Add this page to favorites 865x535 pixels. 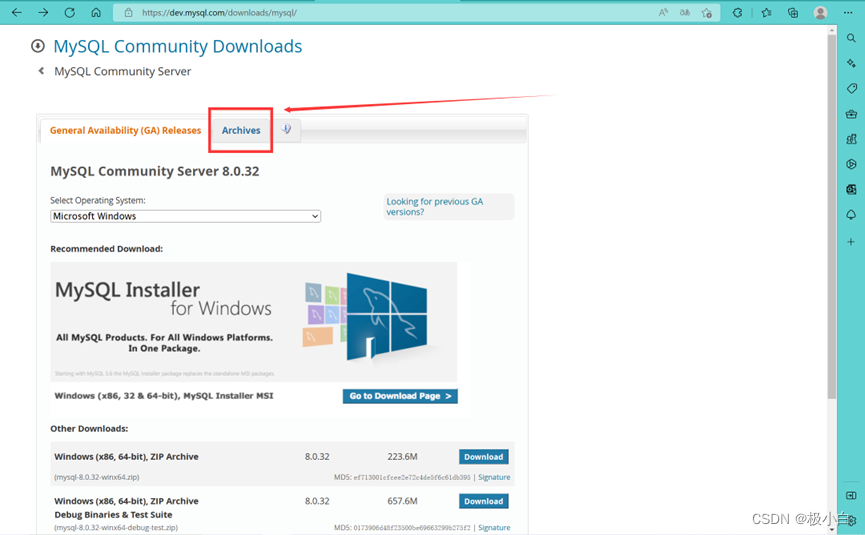tap(707, 13)
